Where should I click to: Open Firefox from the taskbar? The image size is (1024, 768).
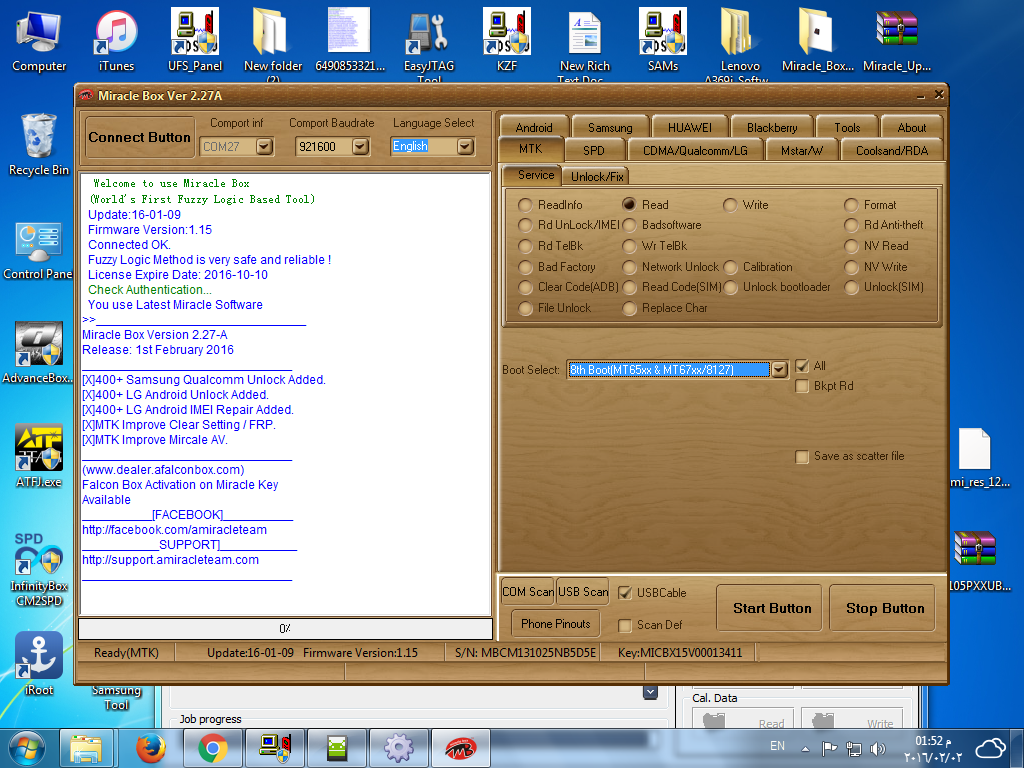pyautogui.click(x=150, y=748)
